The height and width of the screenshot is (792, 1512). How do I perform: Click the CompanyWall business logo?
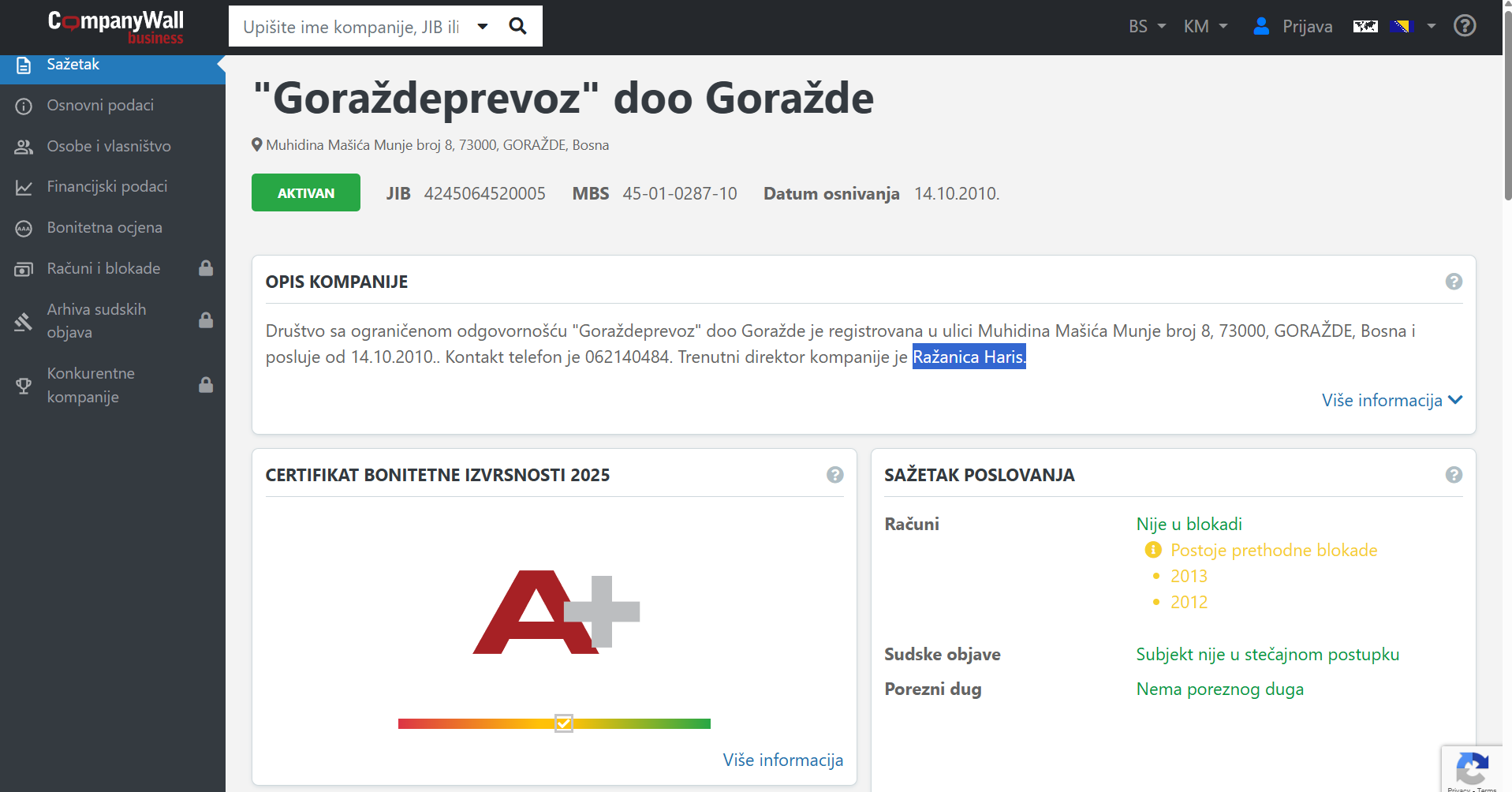(x=115, y=27)
